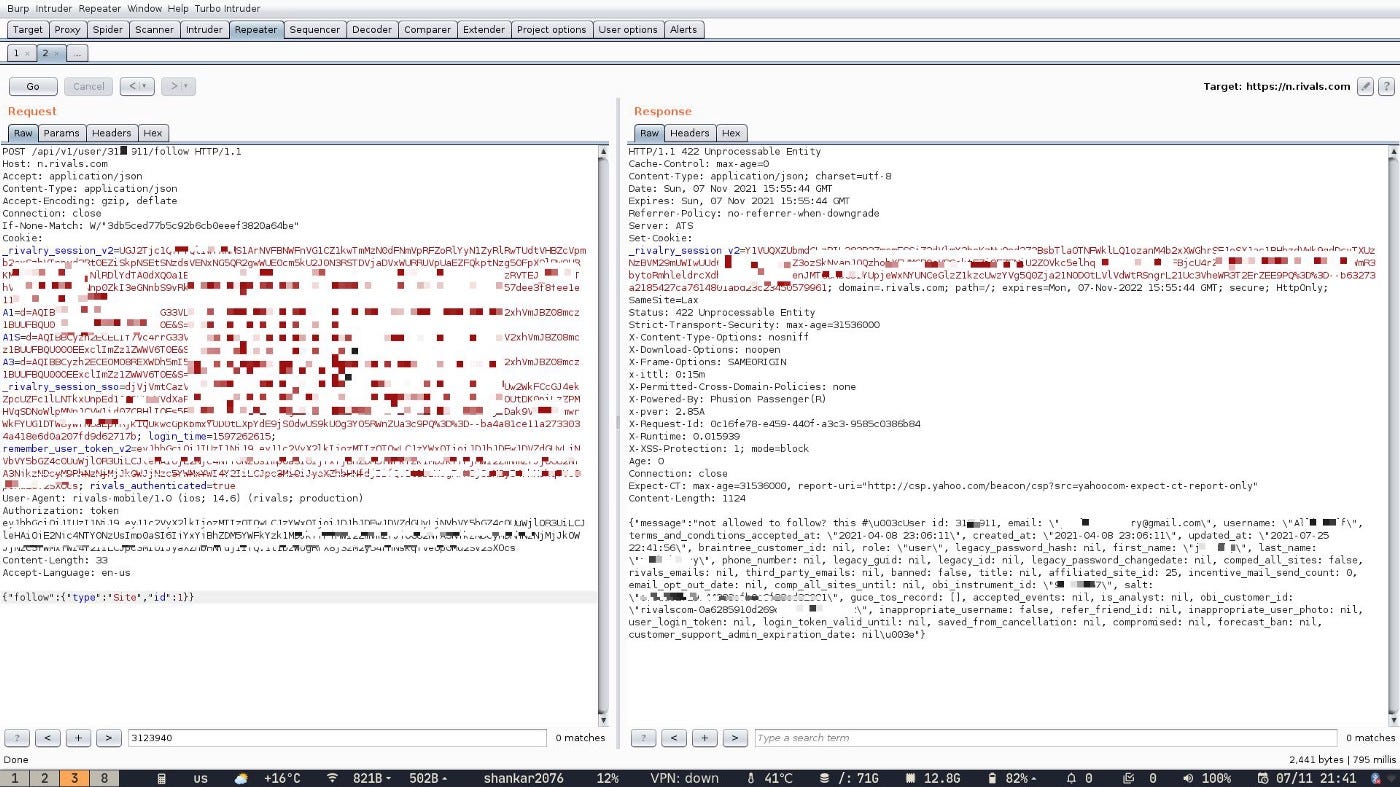Show request Headers view
Image resolution: width=1400 pixels, height=787 pixels.
point(111,133)
